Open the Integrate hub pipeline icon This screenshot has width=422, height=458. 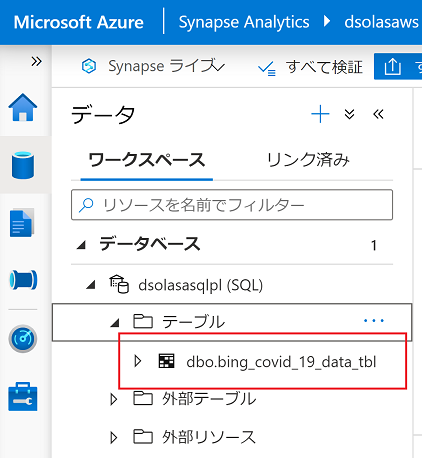click(23, 280)
